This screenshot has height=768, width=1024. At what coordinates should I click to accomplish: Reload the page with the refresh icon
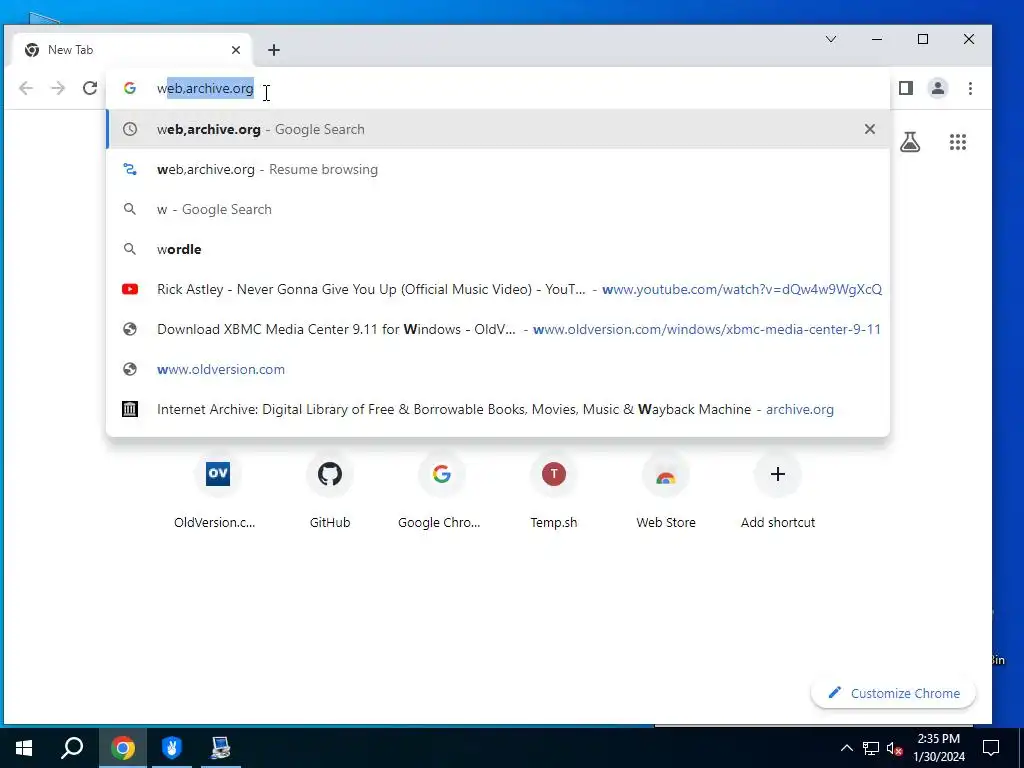coord(90,88)
